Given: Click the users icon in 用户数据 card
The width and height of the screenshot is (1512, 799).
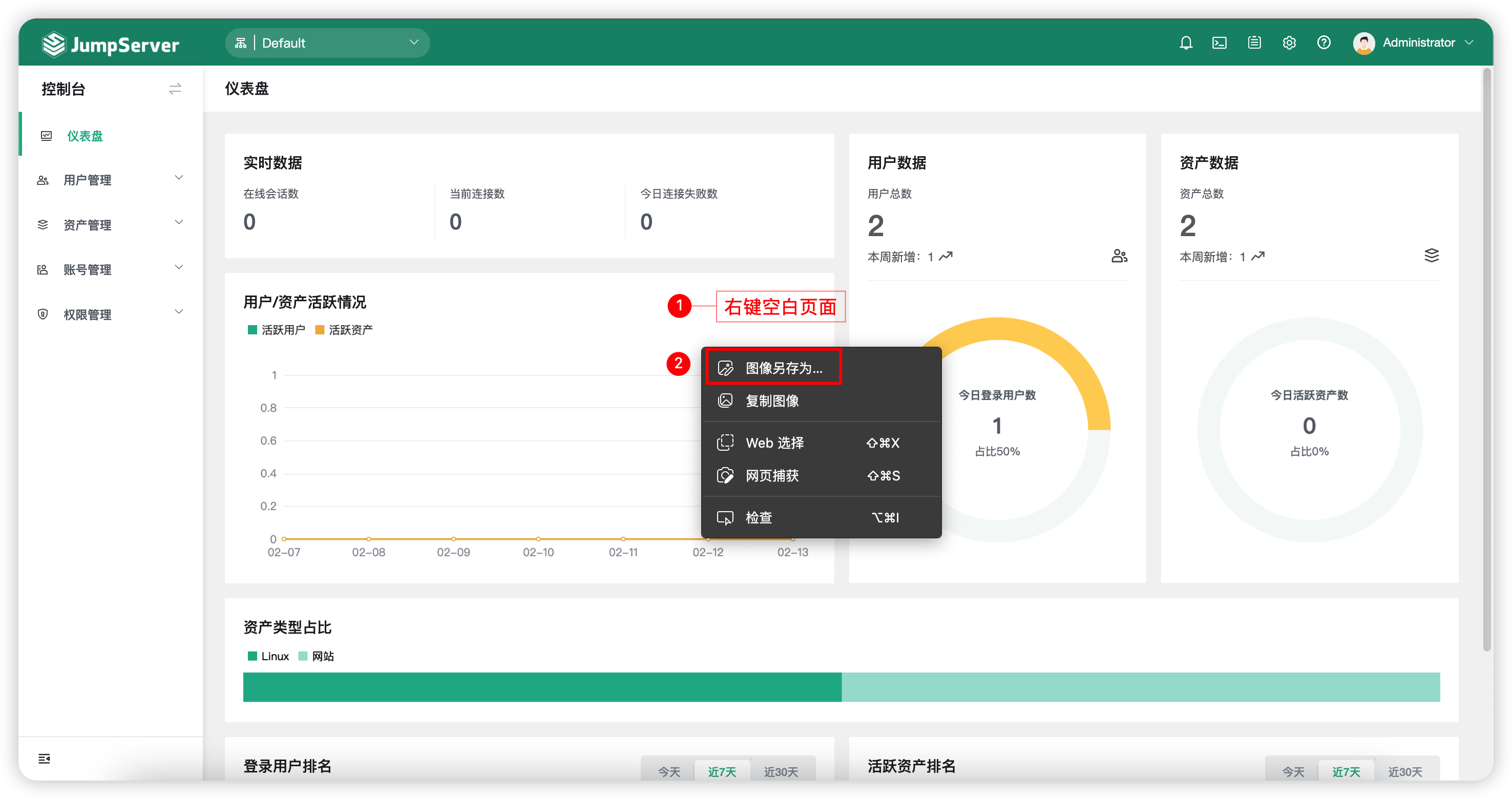Looking at the screenshot, I should coord(1119,256).
